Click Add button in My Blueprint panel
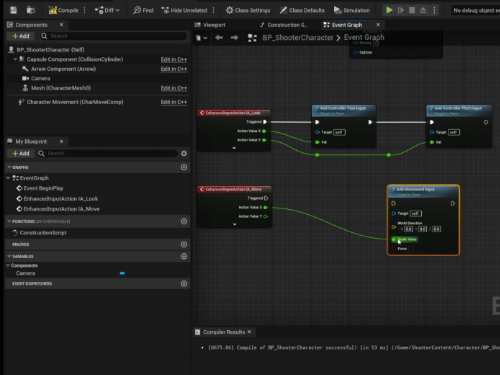The width and height of the screenshot is (500, 375). (x=21, y=153)
